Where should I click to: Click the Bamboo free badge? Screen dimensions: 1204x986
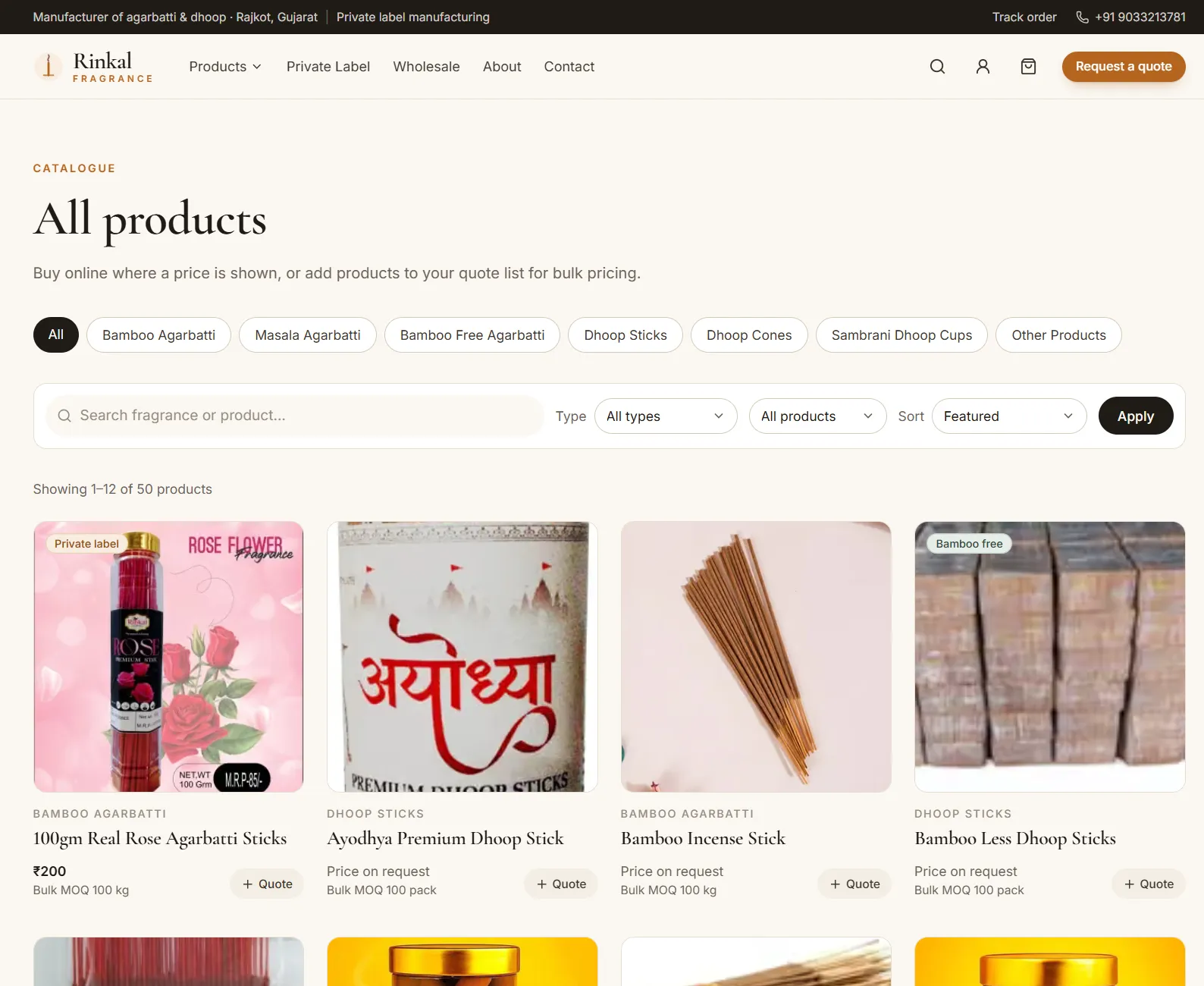pyautogui.click(x=969, y=544)
